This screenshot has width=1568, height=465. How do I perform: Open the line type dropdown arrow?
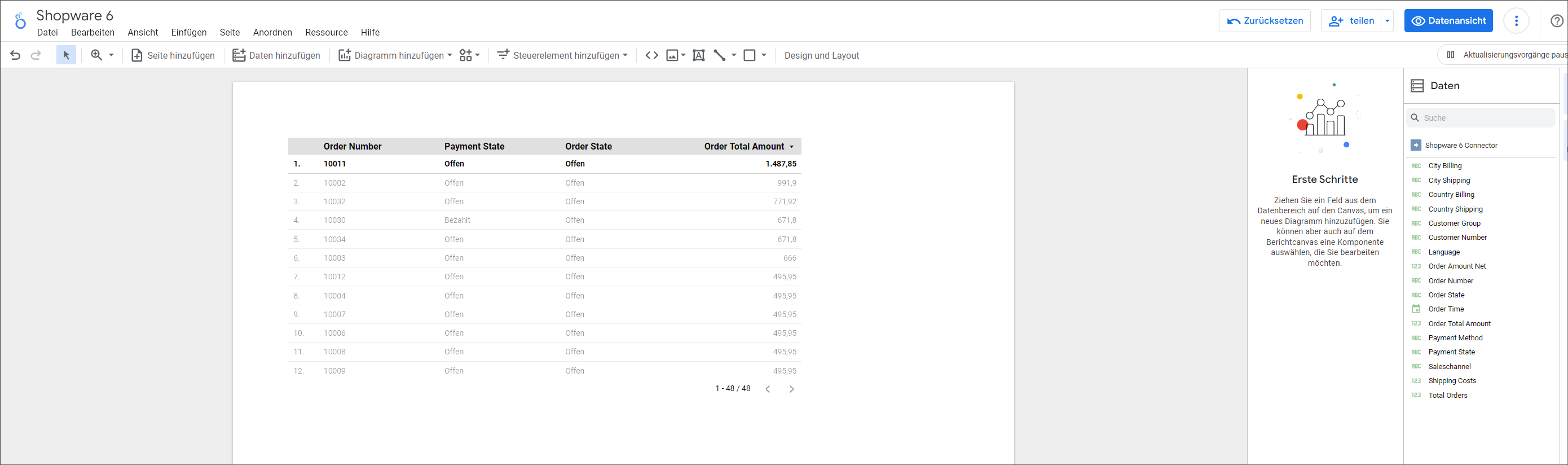(x=733, y=55)
